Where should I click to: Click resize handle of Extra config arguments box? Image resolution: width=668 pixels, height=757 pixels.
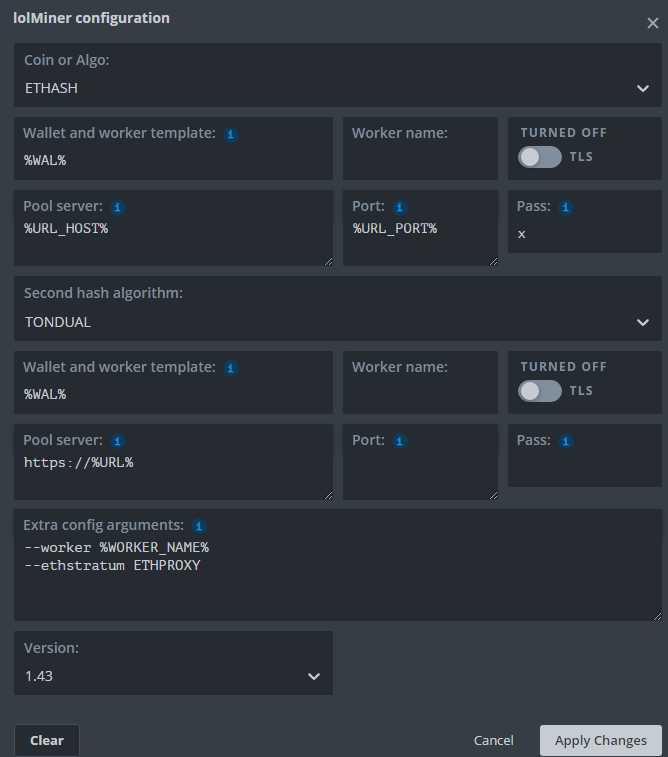pos(657,617)
